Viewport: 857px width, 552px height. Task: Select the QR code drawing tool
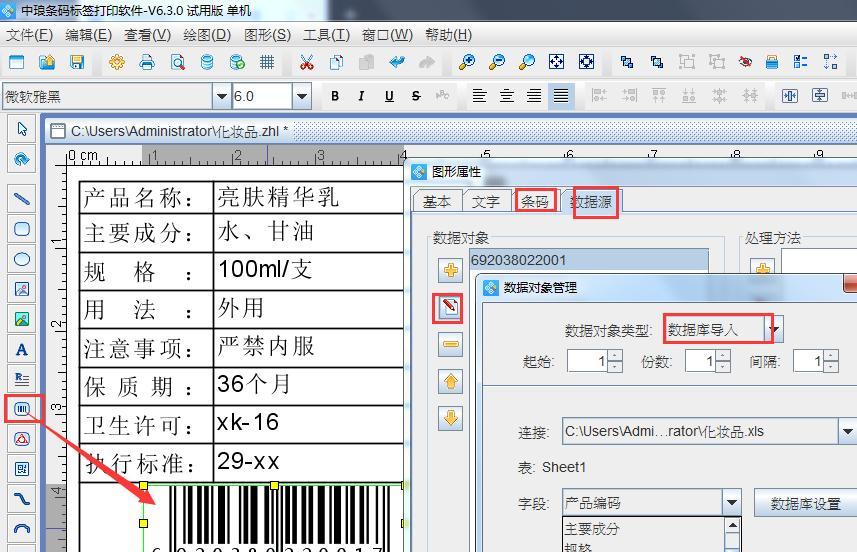pyautogui.click(x=22, y=469)
